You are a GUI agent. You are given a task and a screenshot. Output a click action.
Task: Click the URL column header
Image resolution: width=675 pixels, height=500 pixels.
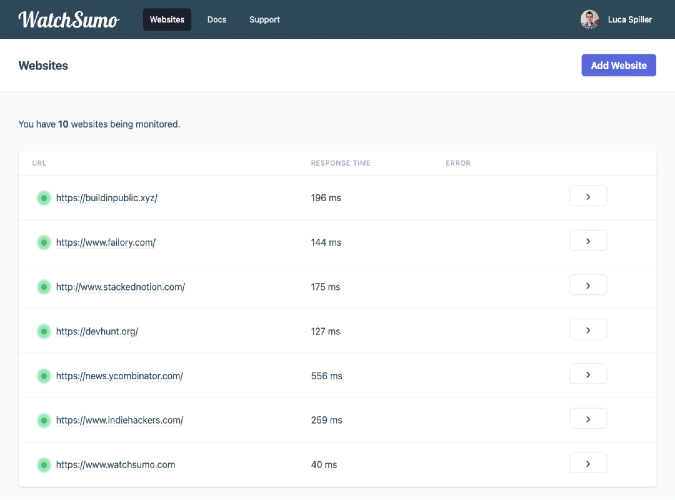(x=39, y=163)
